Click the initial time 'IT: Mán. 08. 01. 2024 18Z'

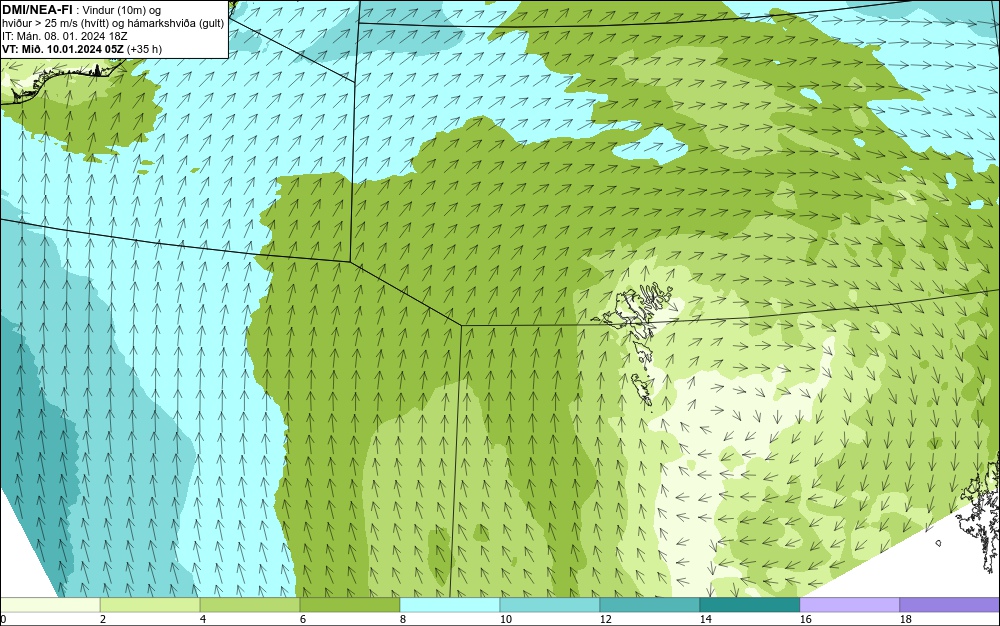pyautogui.click(x=64, y=36)
